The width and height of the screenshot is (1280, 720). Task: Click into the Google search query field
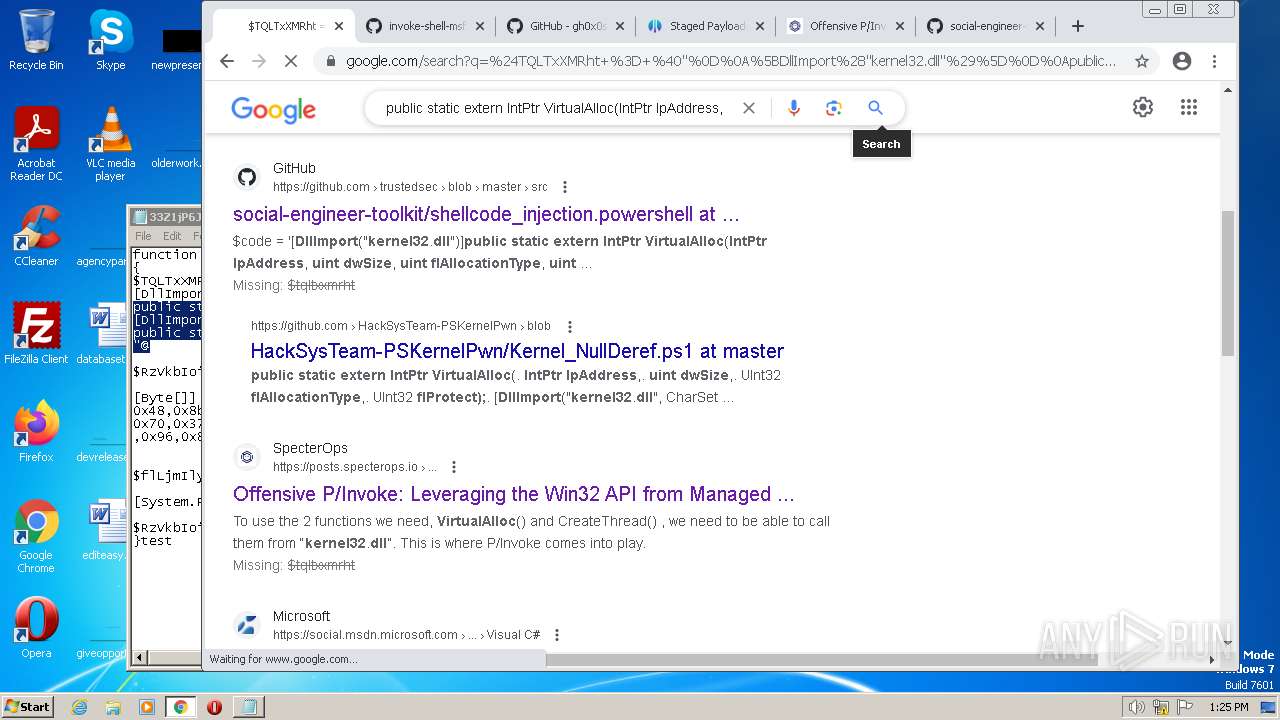[554, 108]
